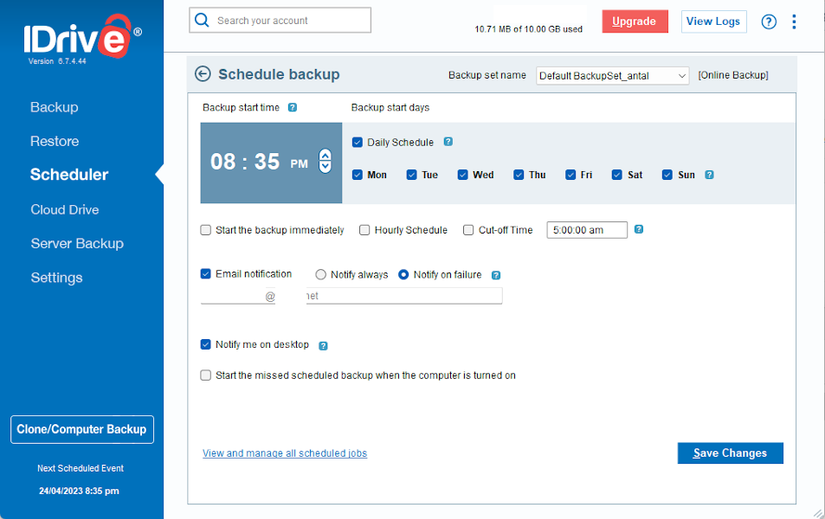Click help icon after Sun checkbox
Screen dimensions: 825x519
coord(709,175)
